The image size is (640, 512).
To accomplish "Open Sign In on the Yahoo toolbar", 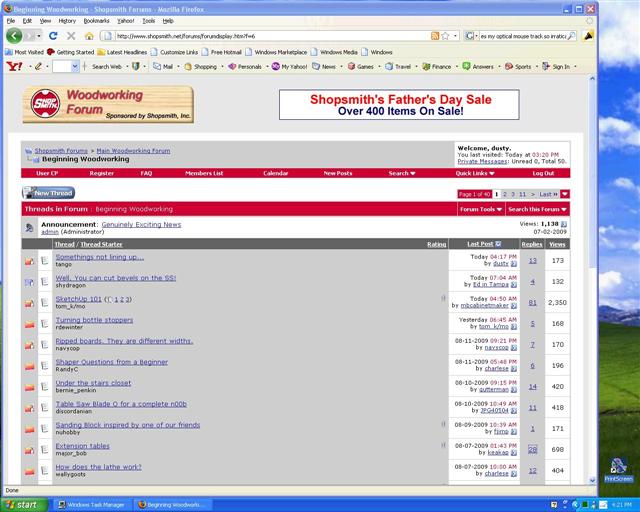I will [556, 66].
